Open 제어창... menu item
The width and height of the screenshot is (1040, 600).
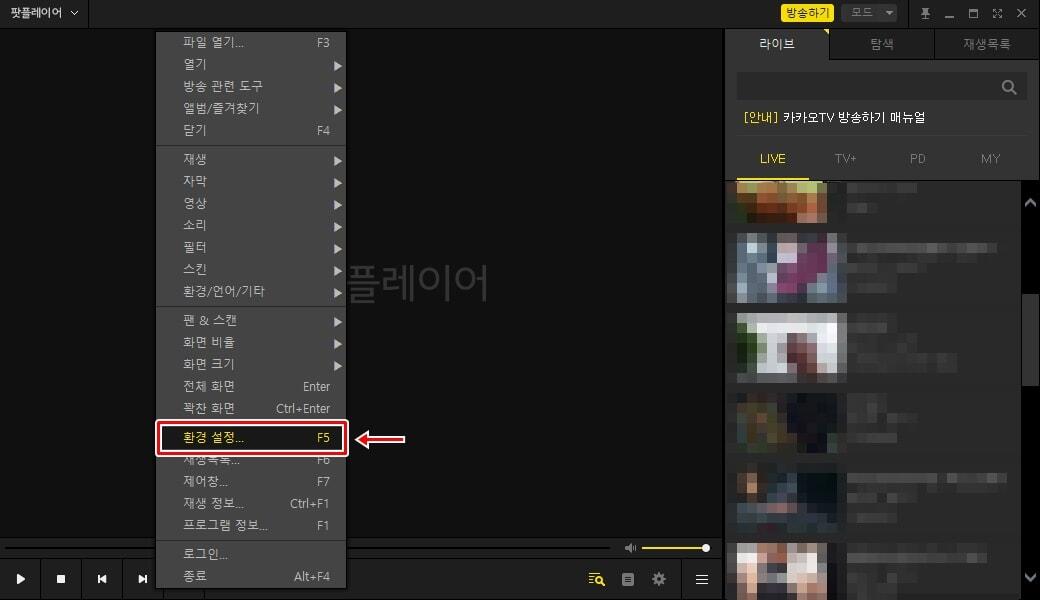[251, 481]
